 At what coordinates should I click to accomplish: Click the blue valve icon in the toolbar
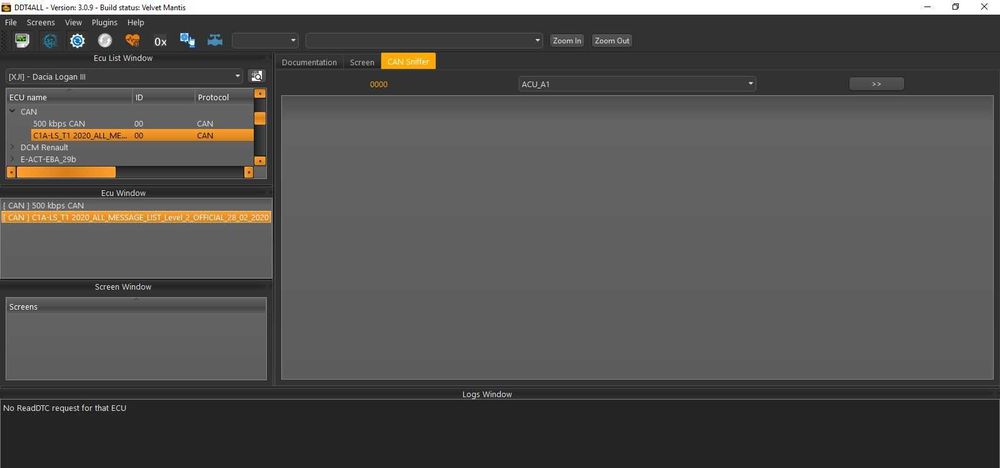pos(215,40)
